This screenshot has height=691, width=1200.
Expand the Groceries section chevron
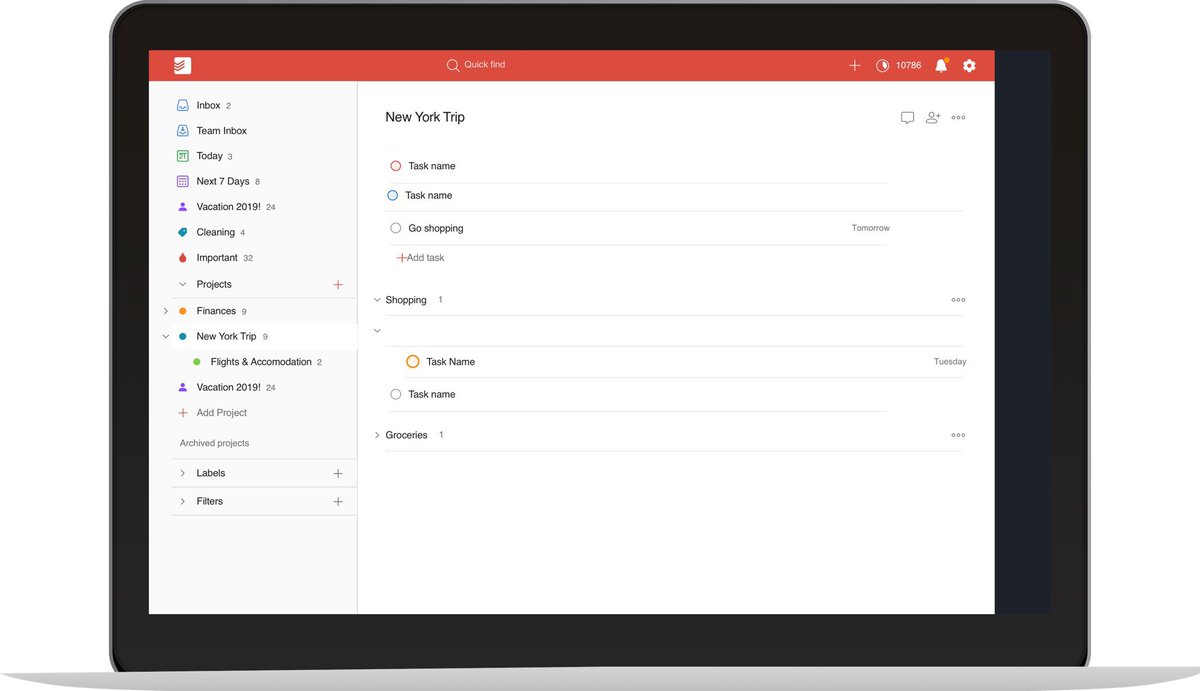377,435
